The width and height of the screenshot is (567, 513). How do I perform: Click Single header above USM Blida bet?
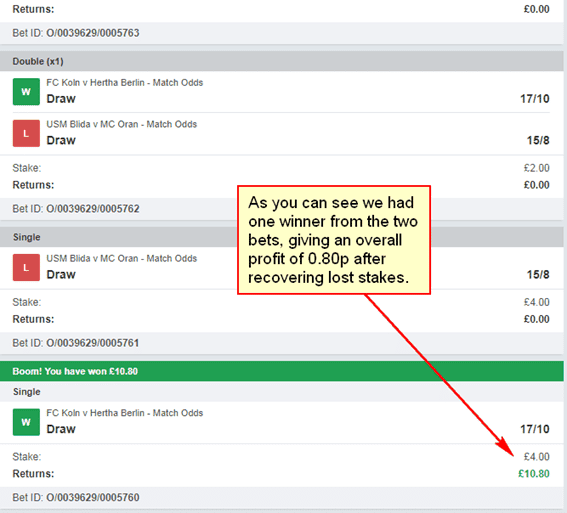pos(282,237)
